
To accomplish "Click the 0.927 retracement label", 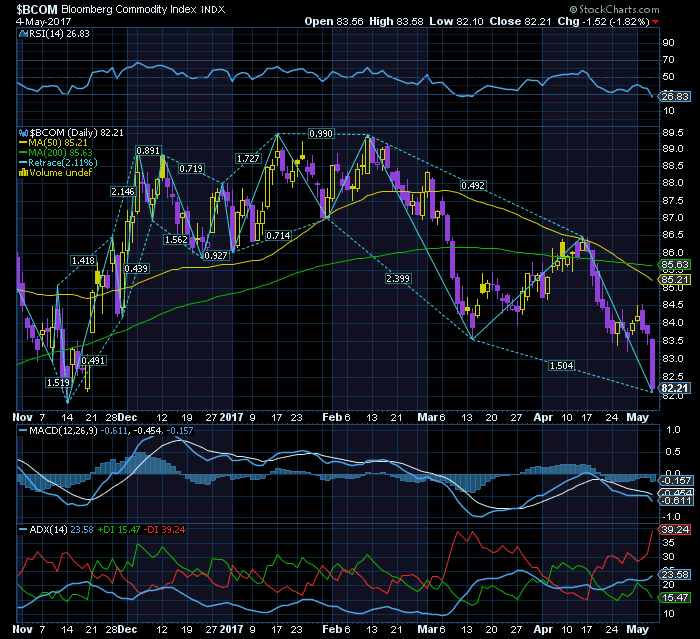I will (216, 255).
